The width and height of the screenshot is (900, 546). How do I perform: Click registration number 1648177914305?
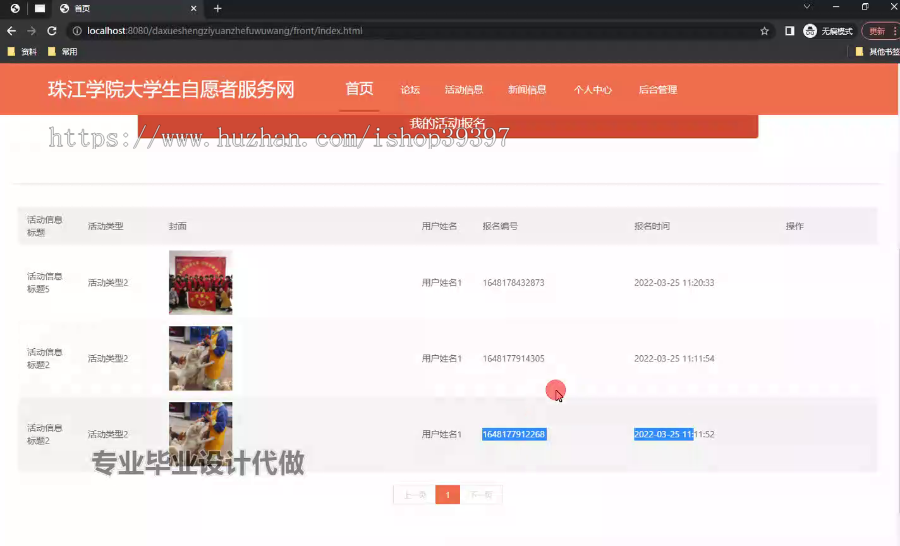(513, 358)
